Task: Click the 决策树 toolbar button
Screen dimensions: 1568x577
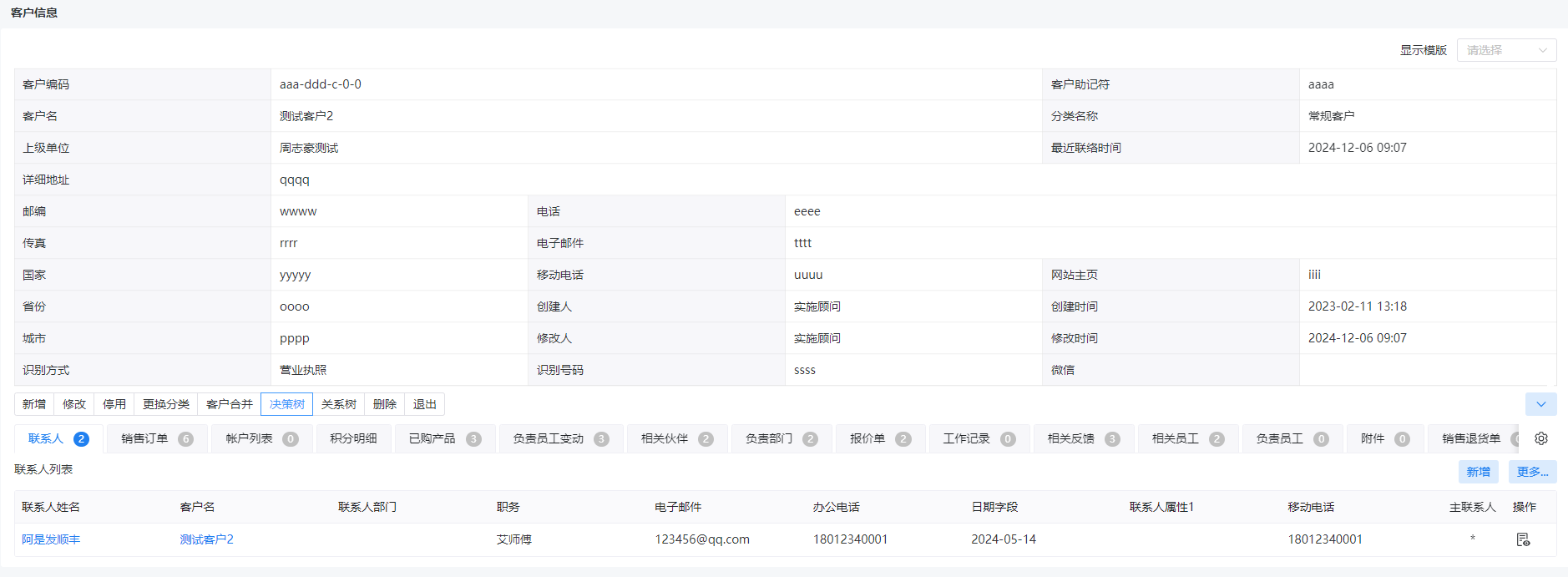Action: pos(286,404)
